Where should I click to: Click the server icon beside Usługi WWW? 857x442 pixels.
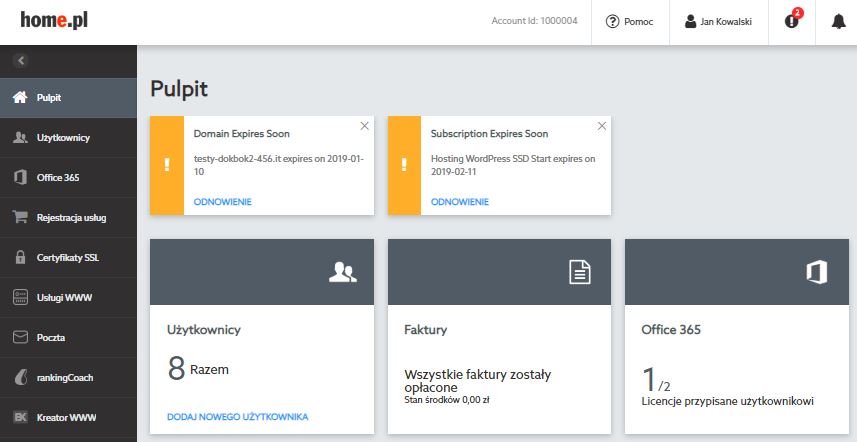[20, 297]
